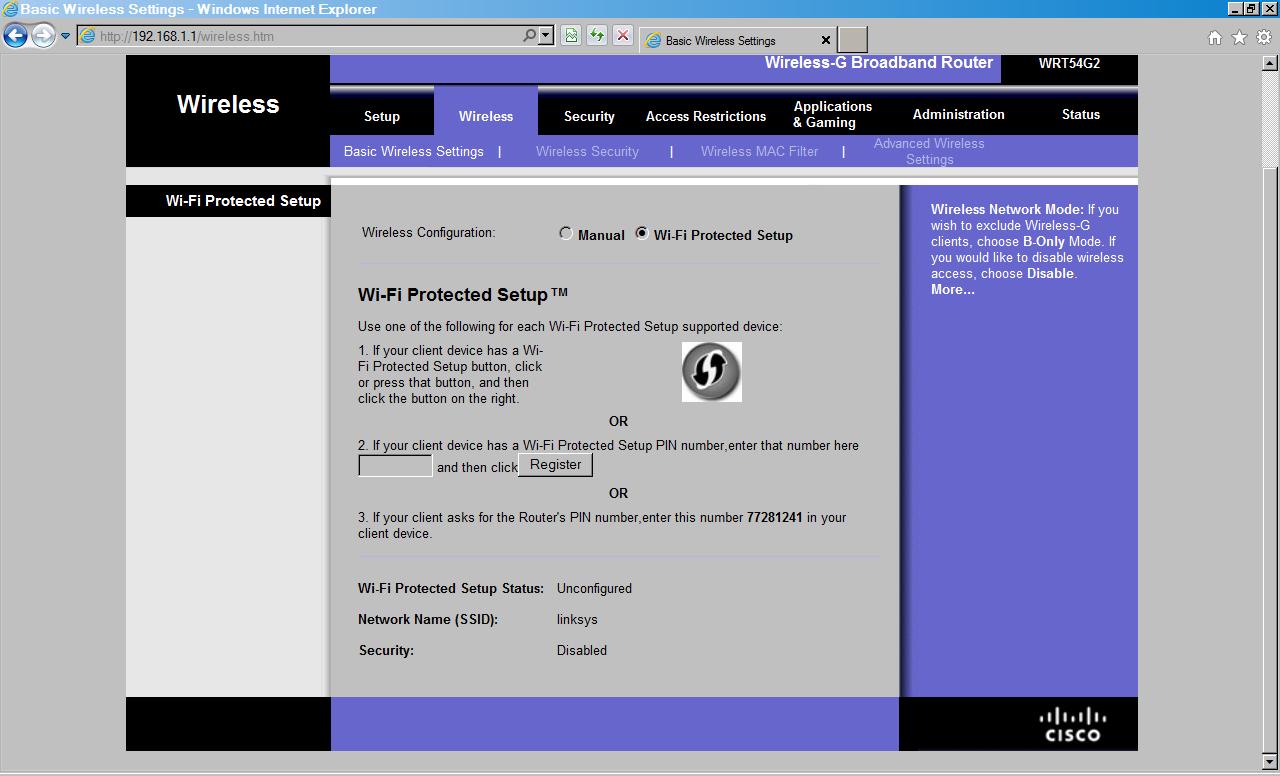
Task: Click the Compatibility View icon in address bar
Action: [570, 36]
